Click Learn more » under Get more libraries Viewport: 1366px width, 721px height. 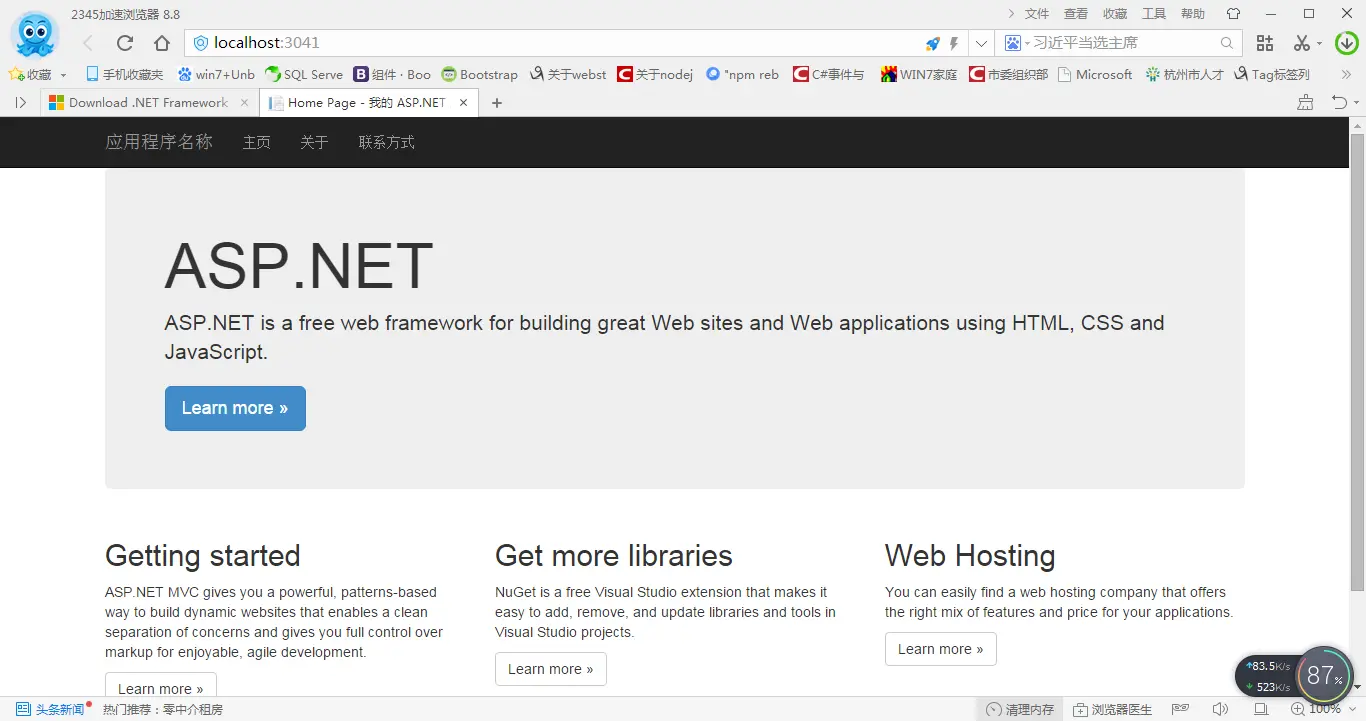click(551, 669)
